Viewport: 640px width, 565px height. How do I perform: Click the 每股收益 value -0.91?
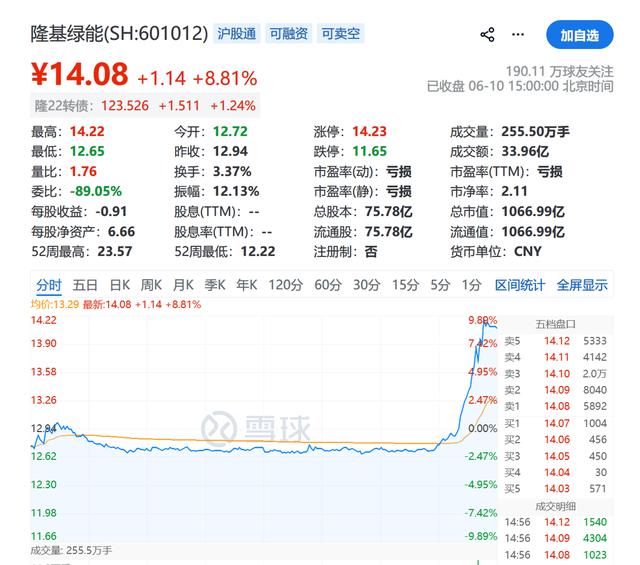111,211
